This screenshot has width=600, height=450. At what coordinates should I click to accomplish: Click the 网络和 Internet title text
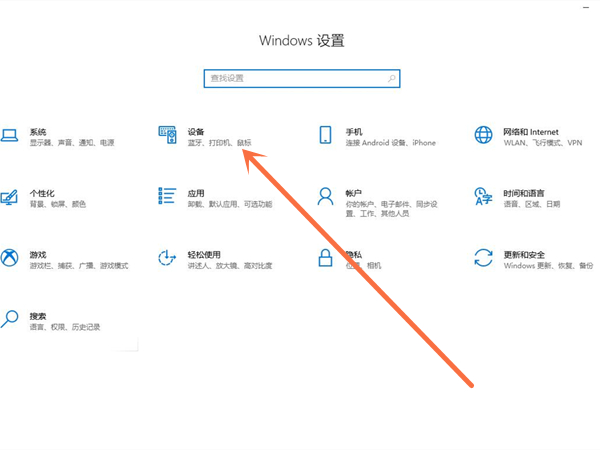pyautogui.click(x=531, y=132)
